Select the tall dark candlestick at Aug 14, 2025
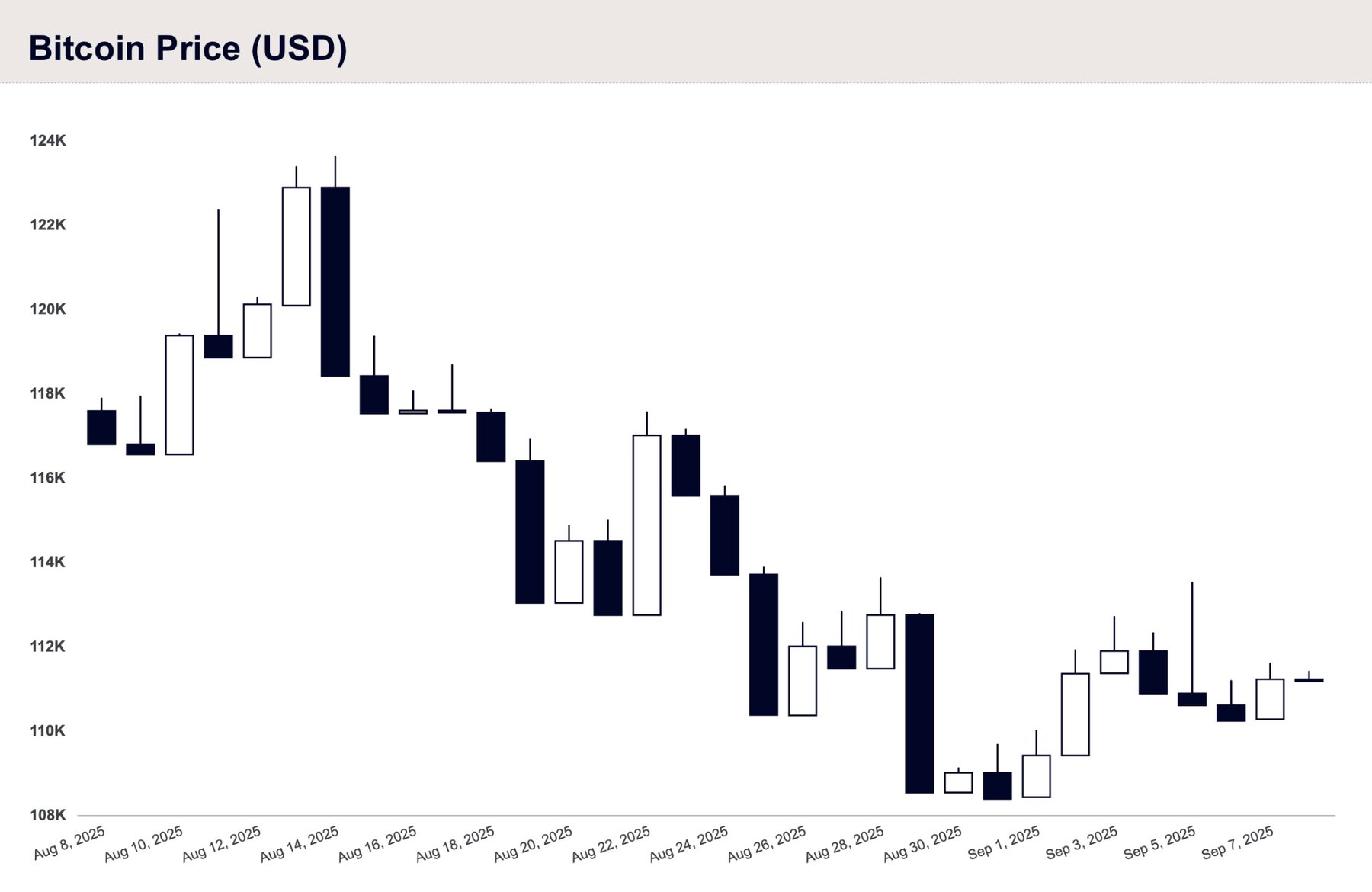 [335, 266]
